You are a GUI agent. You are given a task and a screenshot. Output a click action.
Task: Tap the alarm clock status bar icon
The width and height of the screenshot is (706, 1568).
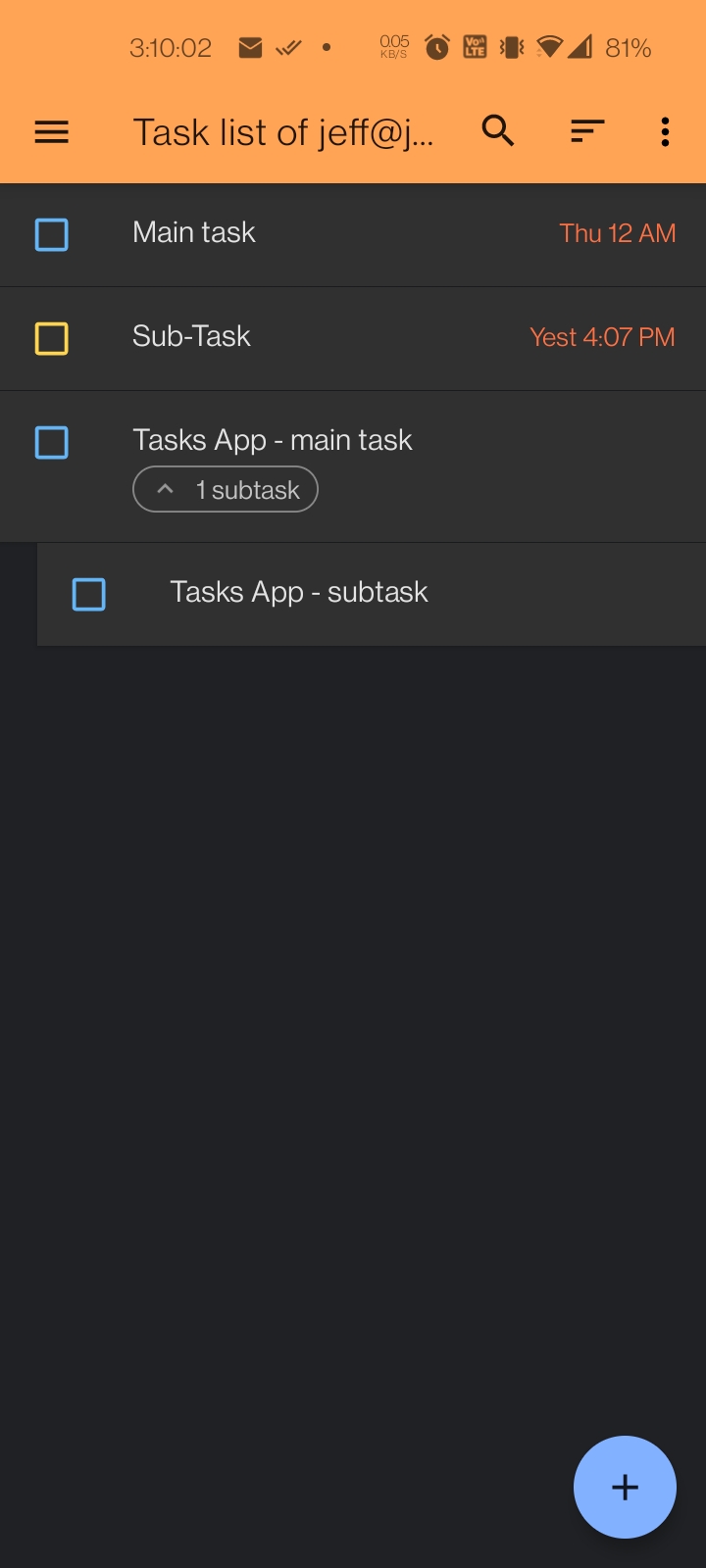(435, 45)
